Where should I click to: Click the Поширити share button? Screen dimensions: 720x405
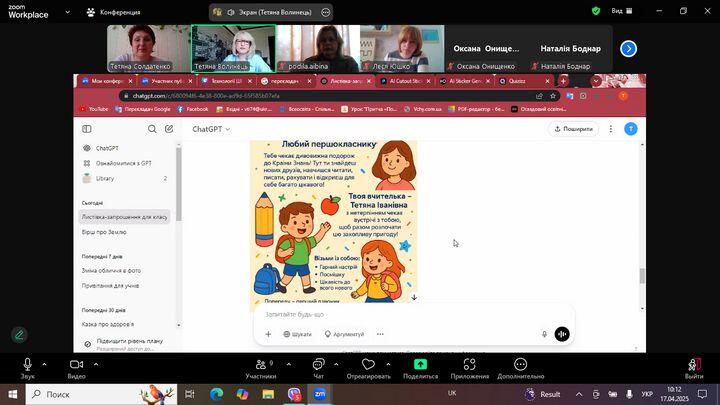[574, 129]
